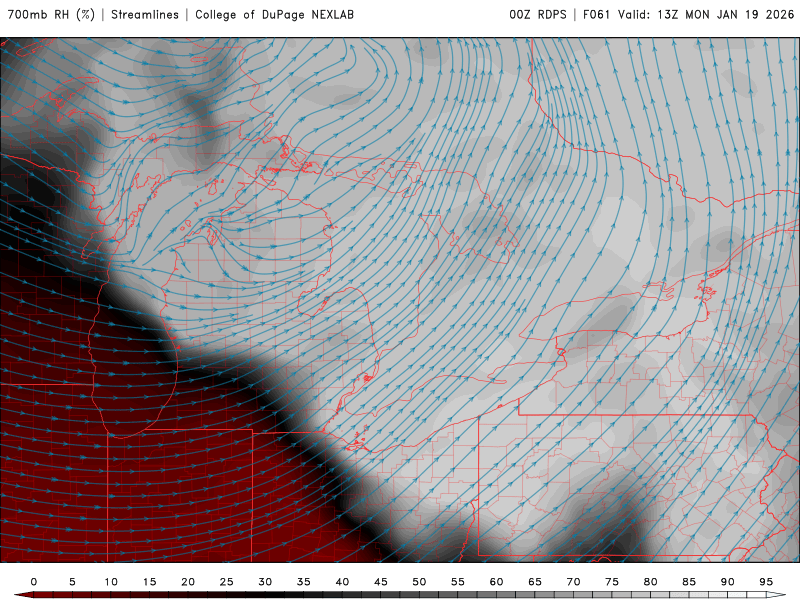Click the "College of DuPage NEXLAB" text
800x600 pixels.
(274, 14)
